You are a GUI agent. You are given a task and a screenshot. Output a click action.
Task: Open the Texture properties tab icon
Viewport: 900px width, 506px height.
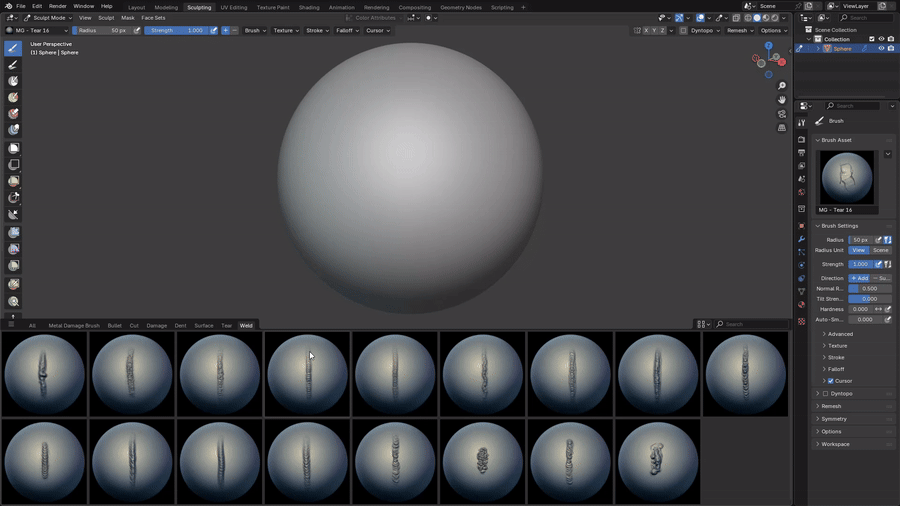pos(801,321)
